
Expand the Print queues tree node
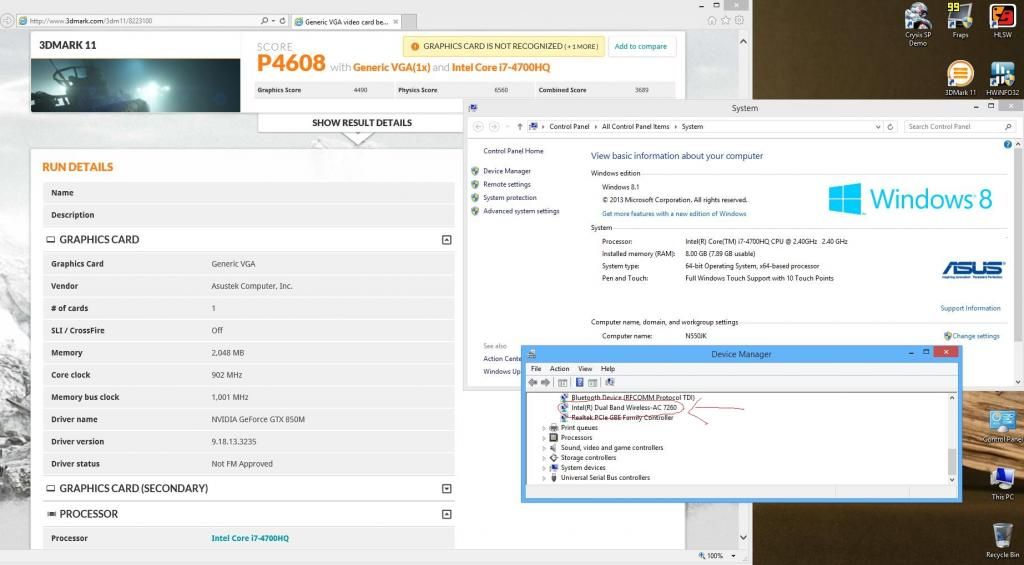coord(545,428)
